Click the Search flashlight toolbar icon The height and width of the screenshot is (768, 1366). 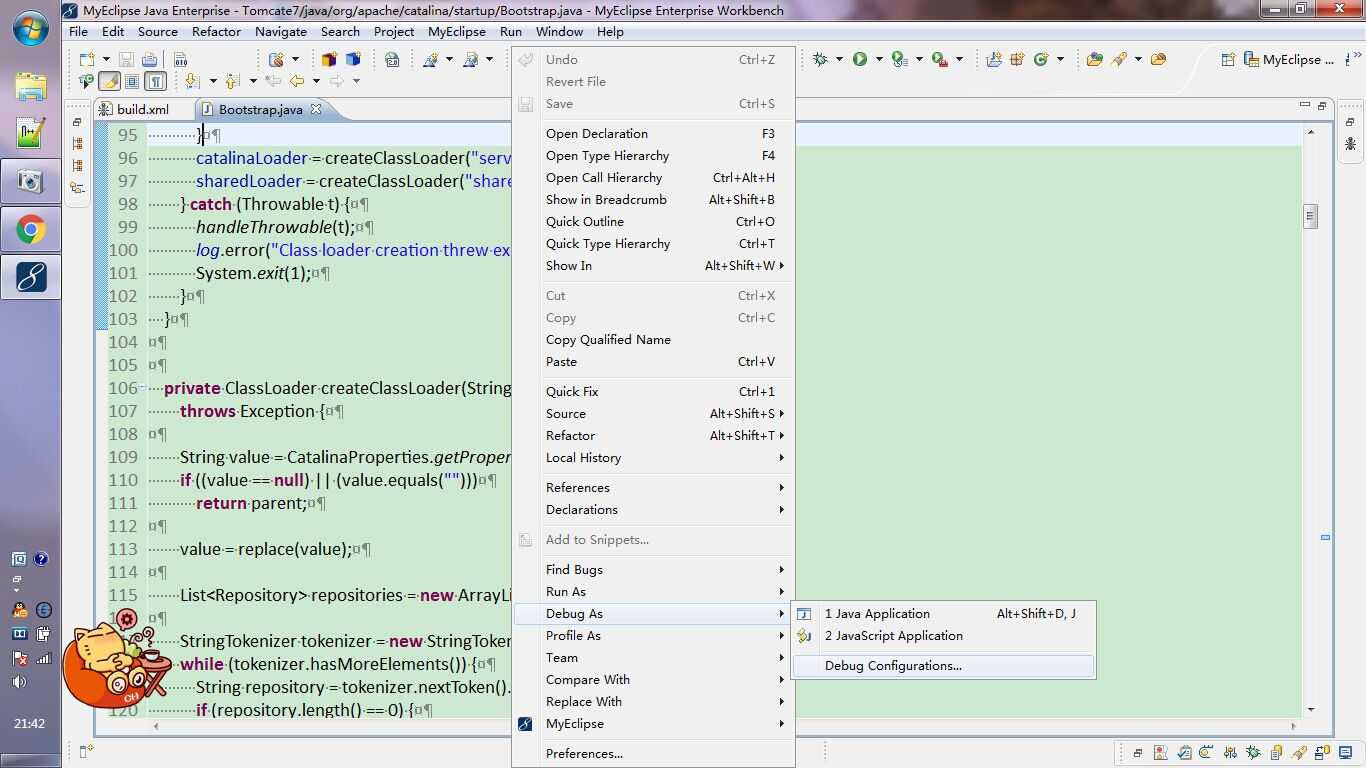tap(1119, 60)
